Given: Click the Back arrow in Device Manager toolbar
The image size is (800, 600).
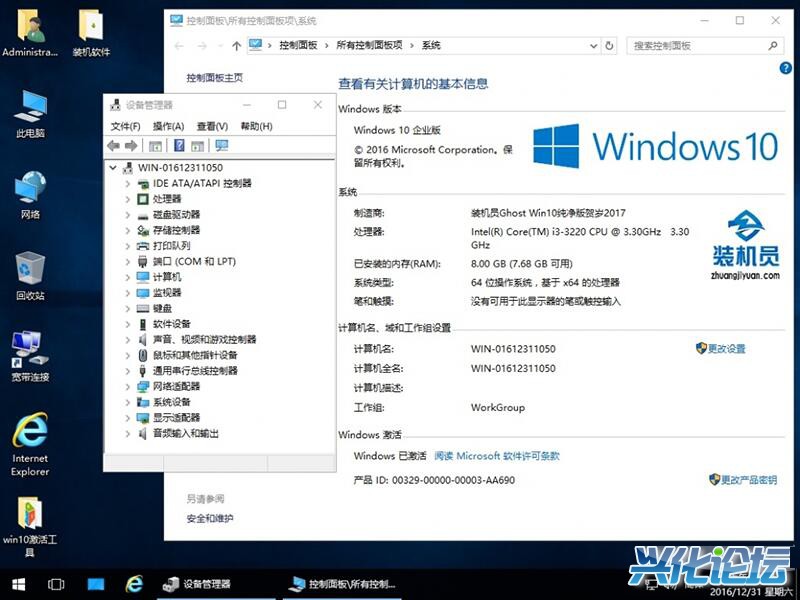Looking at the screenshot, I should tap(114, 146).
